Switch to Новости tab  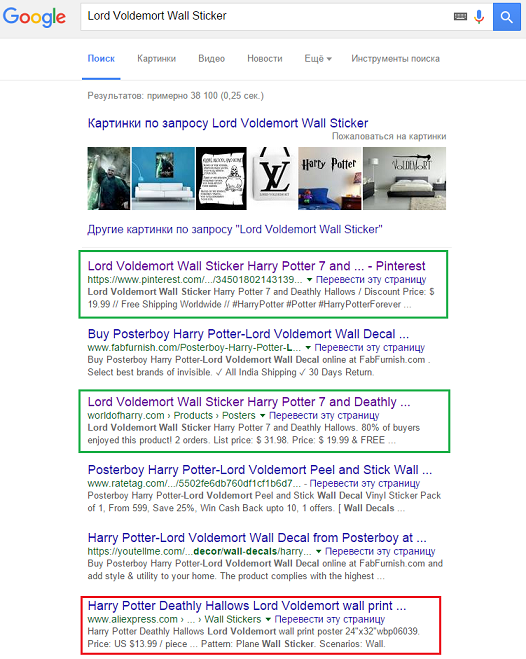coord(265,58)
